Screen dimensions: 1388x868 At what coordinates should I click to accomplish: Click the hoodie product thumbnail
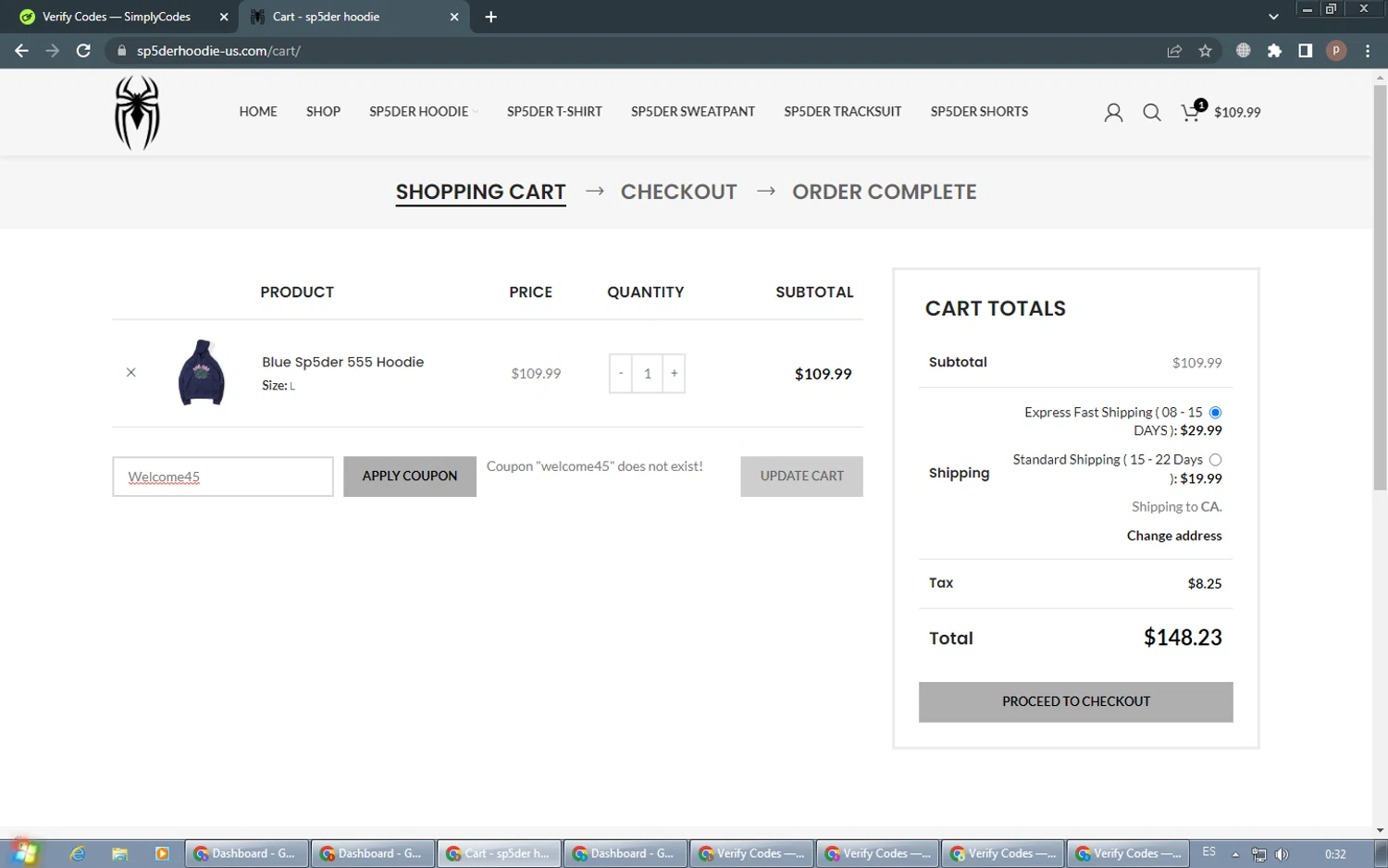click(201, 372)
